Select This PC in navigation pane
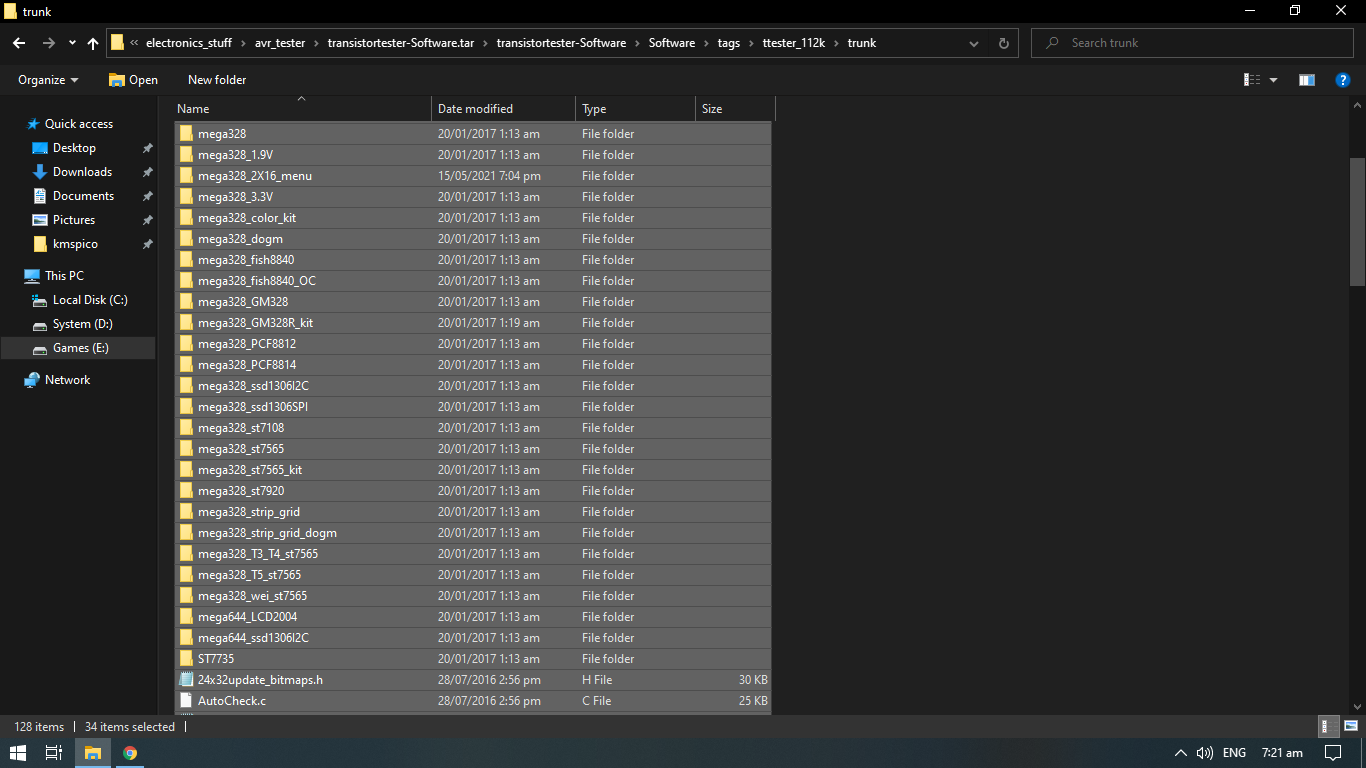The image size is (1366, 768). pos(64,276)
